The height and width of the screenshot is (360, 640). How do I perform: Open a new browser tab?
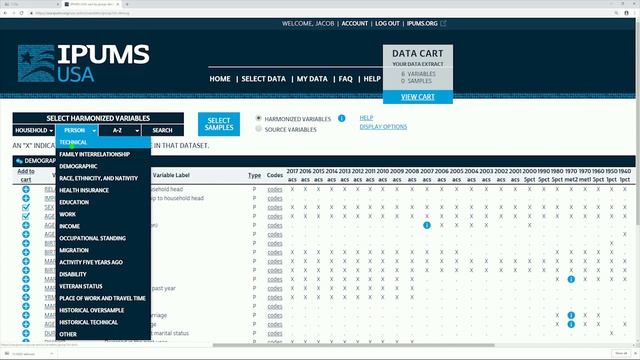(x=127, y=4)
